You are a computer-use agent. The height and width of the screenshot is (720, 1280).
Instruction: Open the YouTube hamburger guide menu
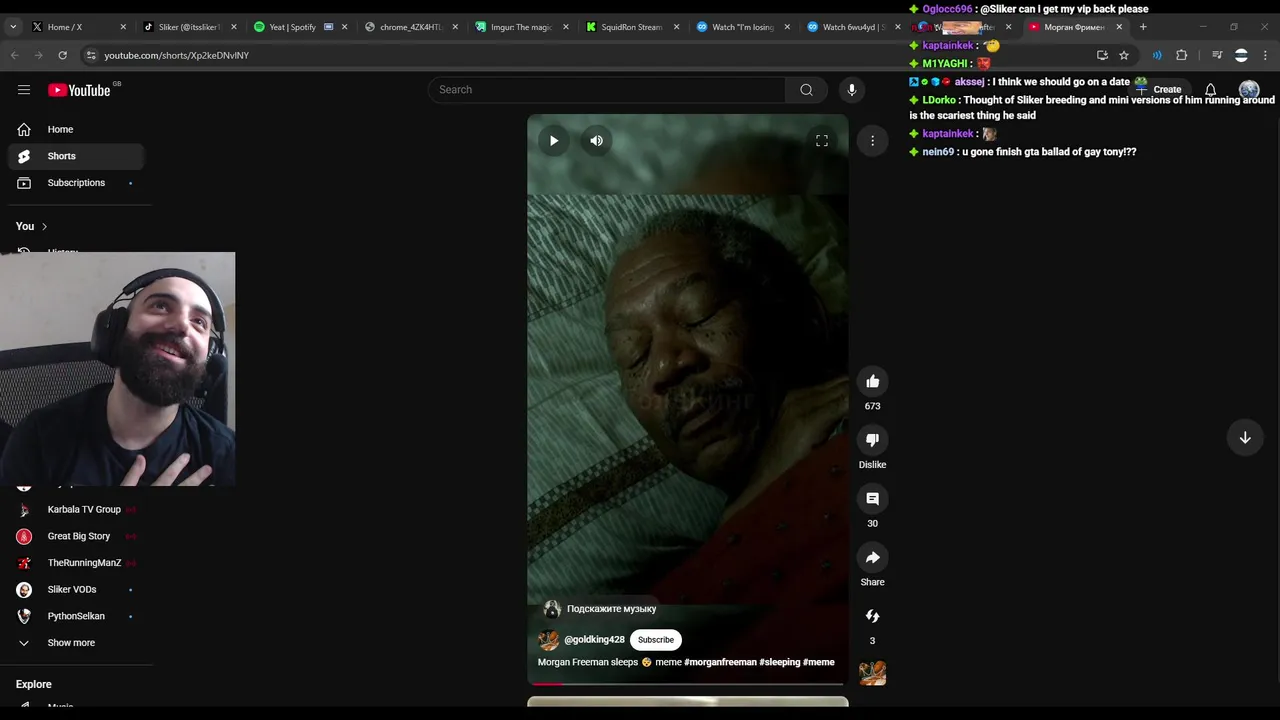[24, 90]
